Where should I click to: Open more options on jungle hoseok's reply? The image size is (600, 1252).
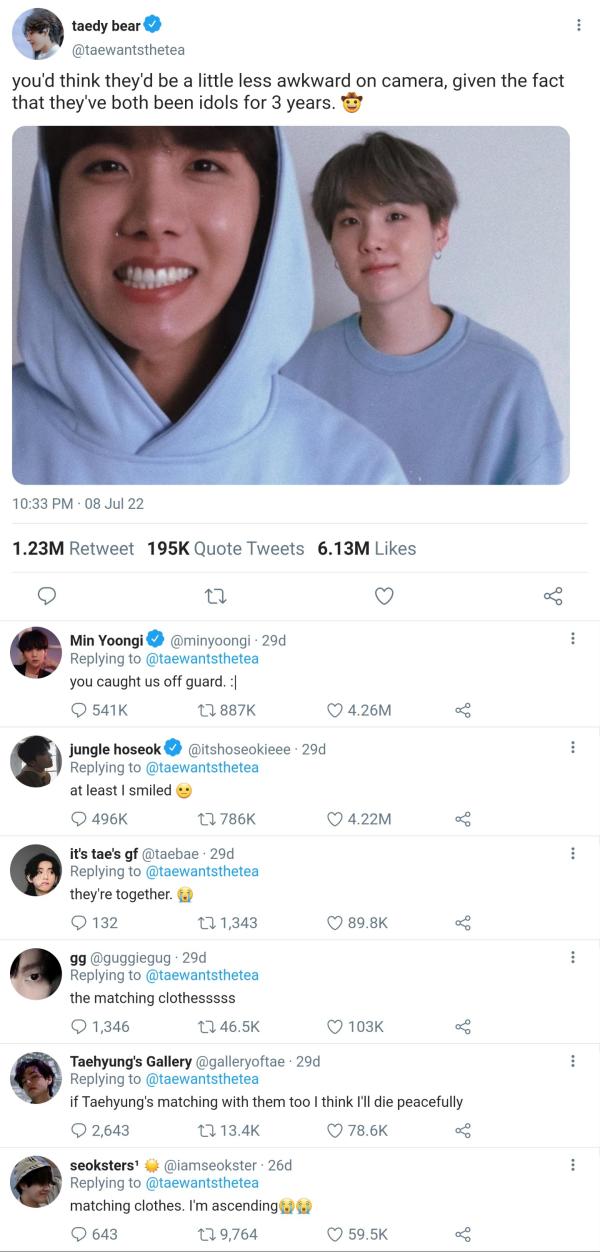(572, 747)
